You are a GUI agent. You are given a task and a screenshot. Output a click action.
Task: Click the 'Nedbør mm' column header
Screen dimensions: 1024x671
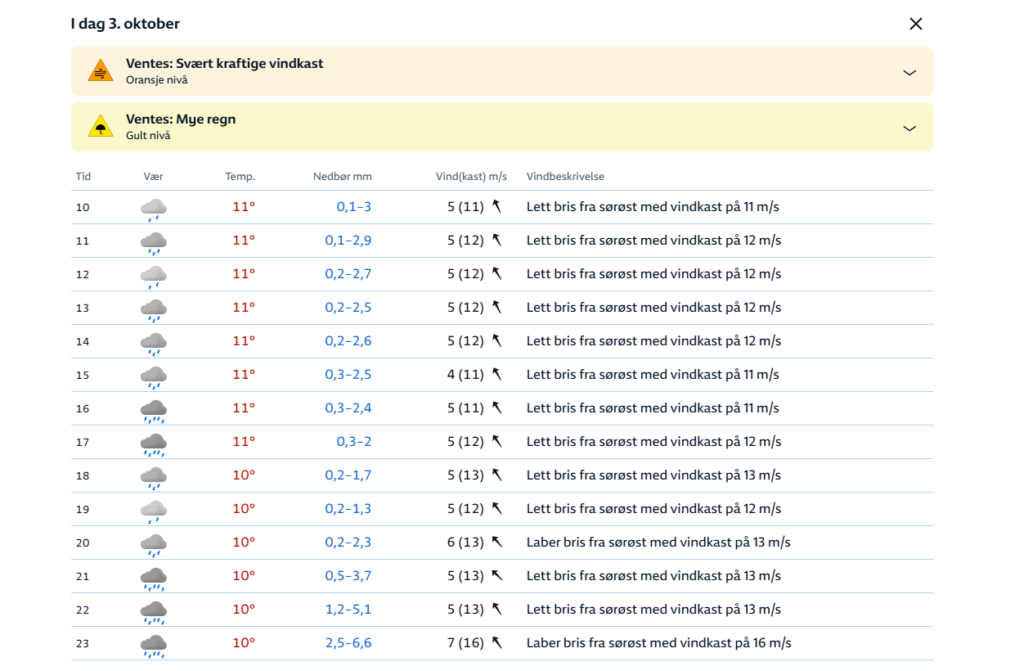click(342, 177)
